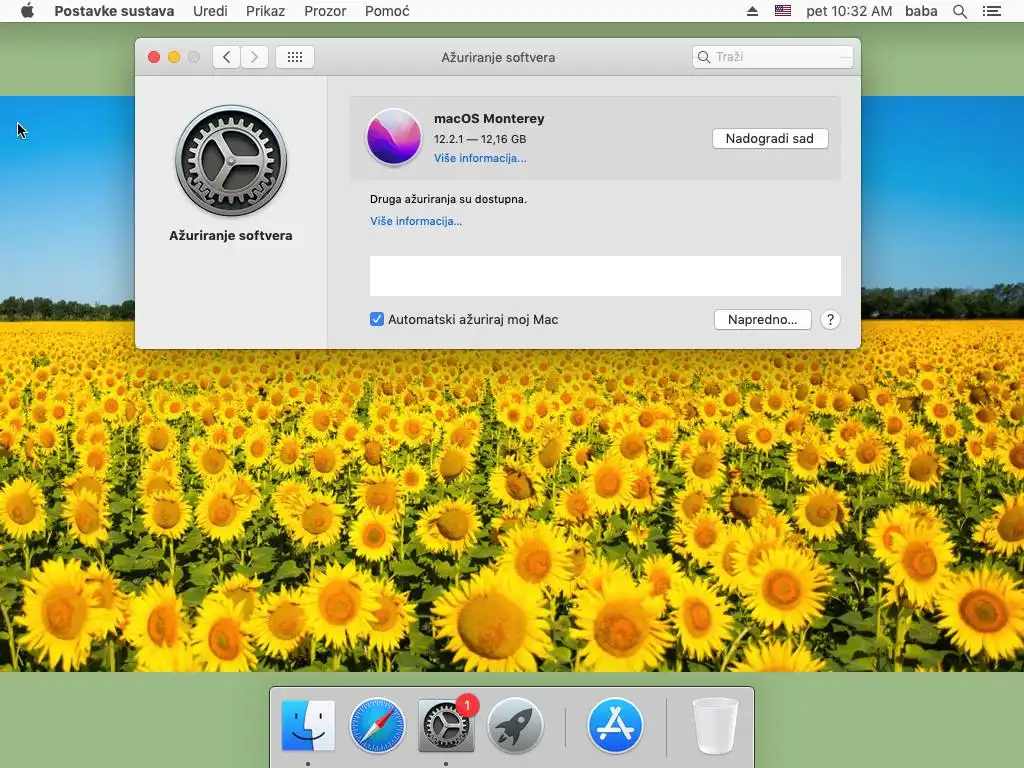Click the eject icon in menu bar
The image size is (1024, 768).
pyautogui.click(x=752, y=11)
